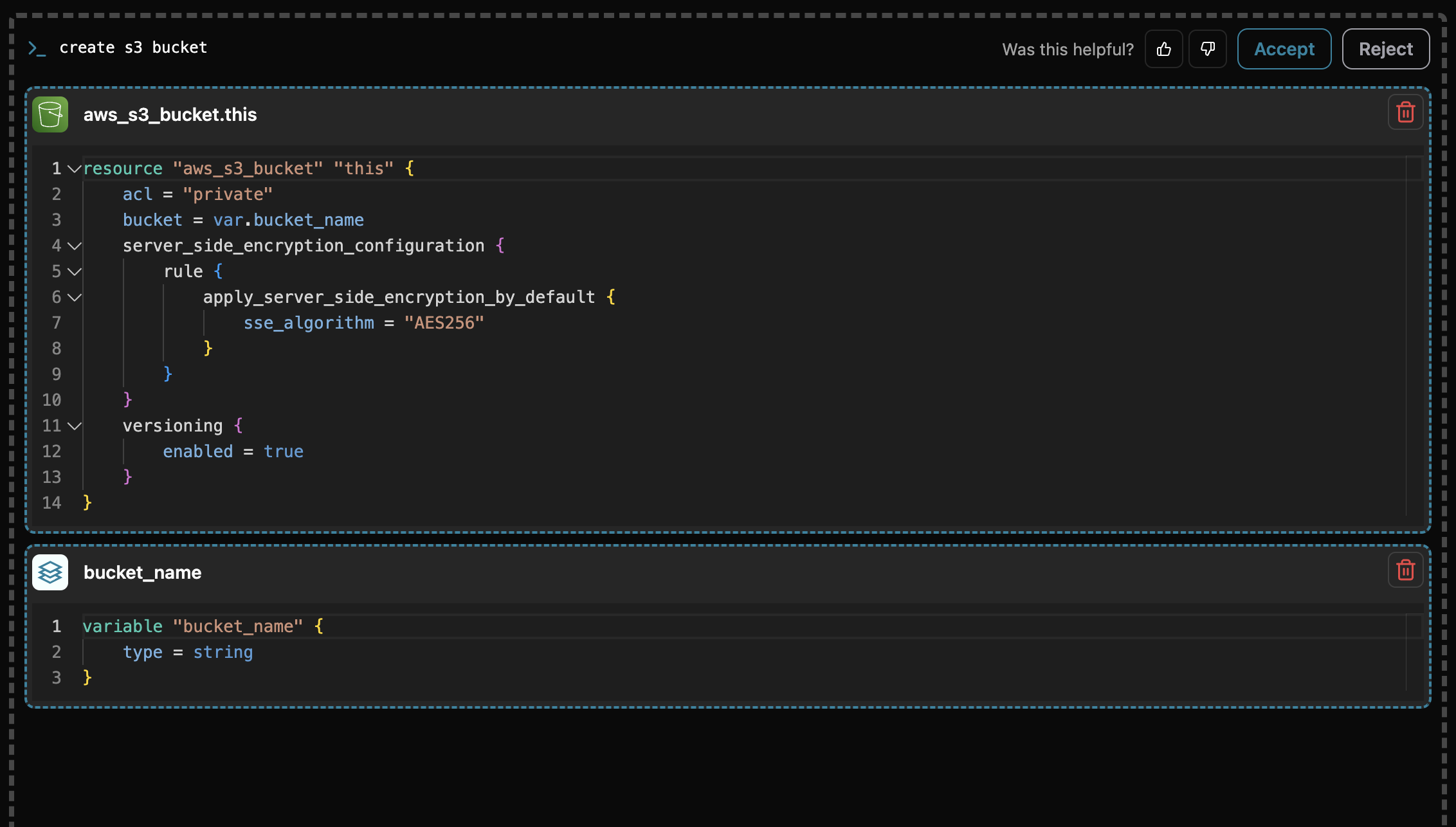The image size is (1456, 827).
Task: Delete the aws_s3_bucket.this block with trash icon
Action: tap(1405, 113)
